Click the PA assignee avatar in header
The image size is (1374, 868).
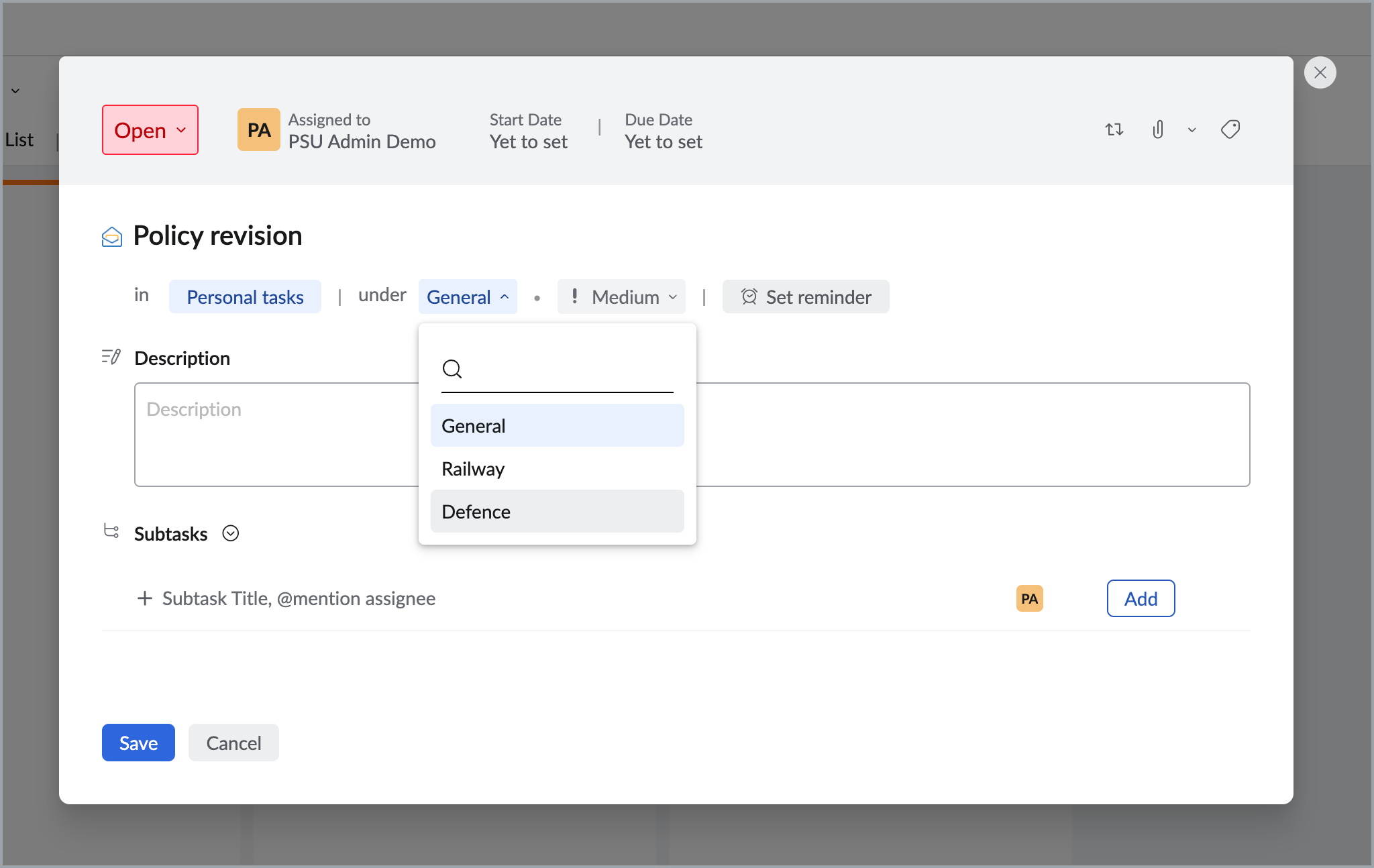[x=258, y=130]
